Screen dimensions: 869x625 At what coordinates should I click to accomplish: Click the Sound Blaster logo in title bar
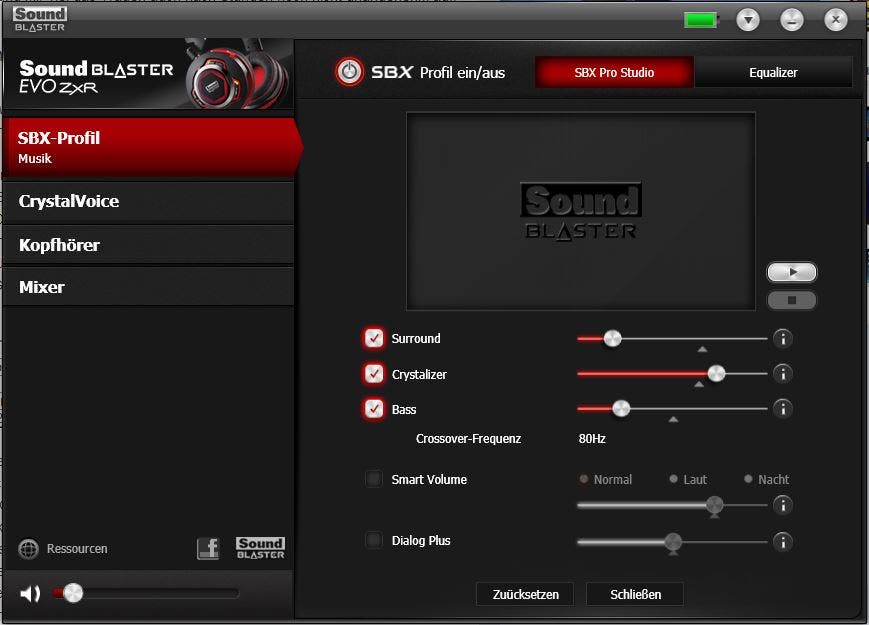40,19
